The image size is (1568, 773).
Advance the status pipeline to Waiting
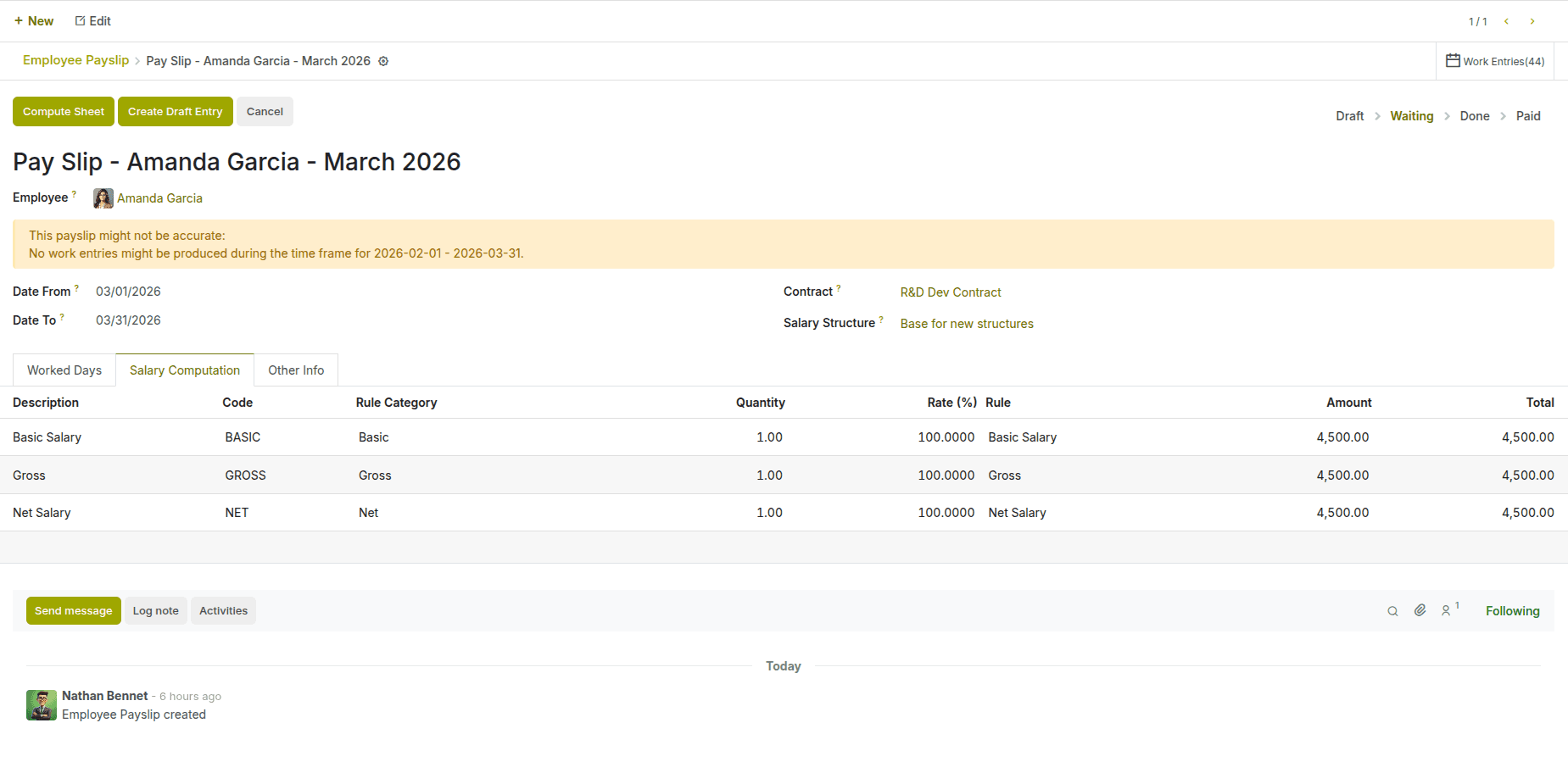(x=1411, y=115)
